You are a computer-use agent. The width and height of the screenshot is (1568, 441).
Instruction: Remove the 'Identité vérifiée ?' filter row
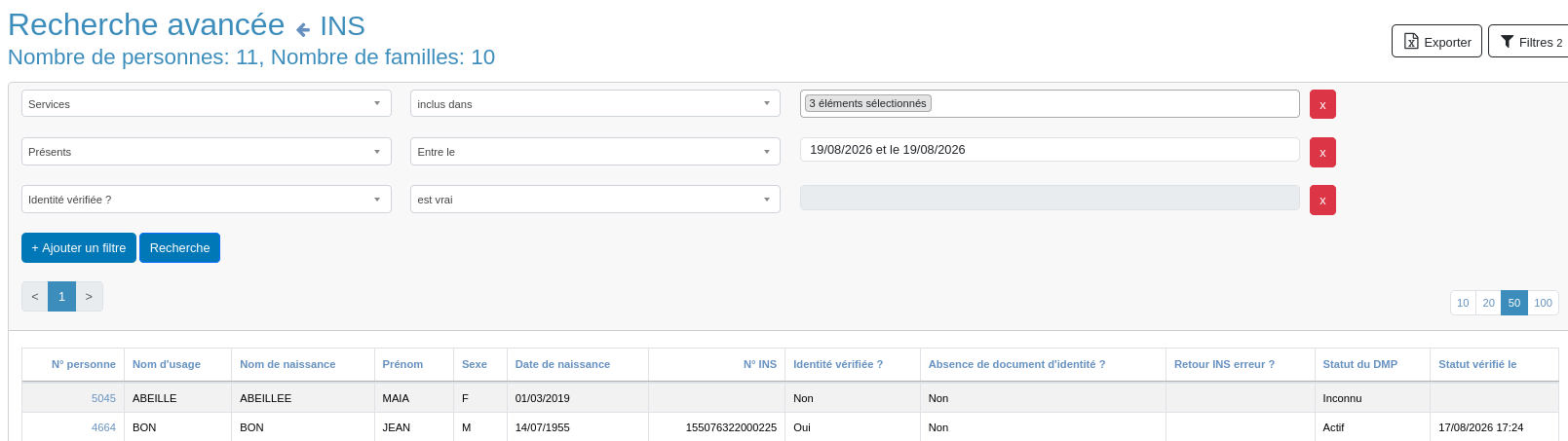coord(1322,200)
